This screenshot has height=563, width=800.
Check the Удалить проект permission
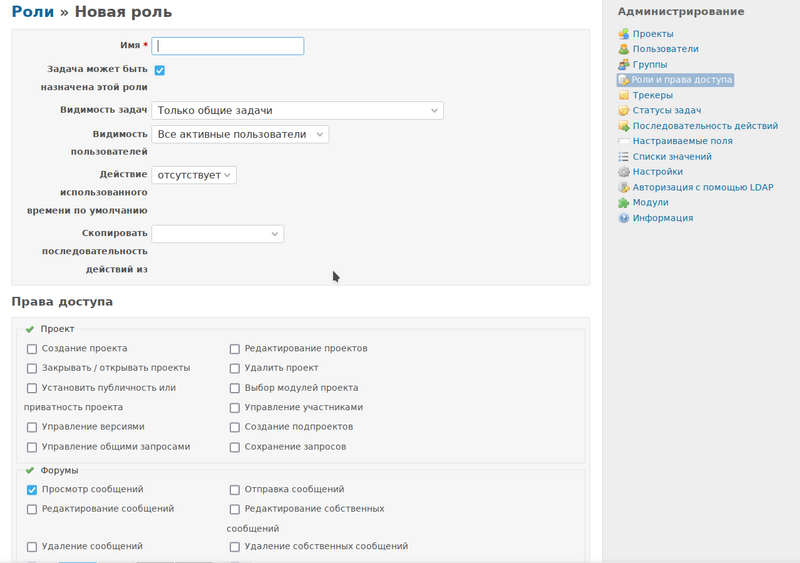point(235,368)
